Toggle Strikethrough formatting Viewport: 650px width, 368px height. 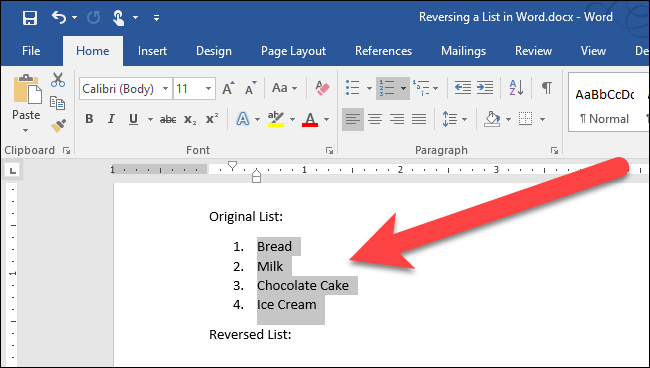(x=168, y=119)
